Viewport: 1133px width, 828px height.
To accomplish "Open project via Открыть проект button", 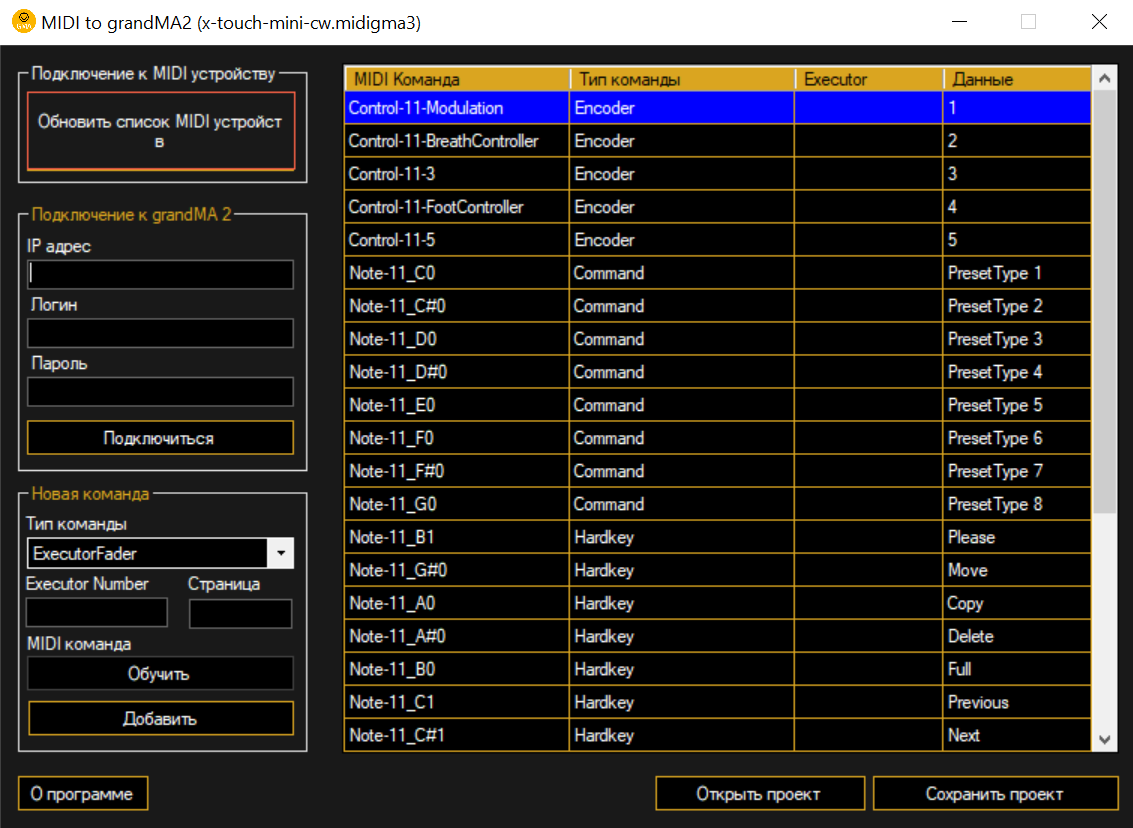I will 759,793.
